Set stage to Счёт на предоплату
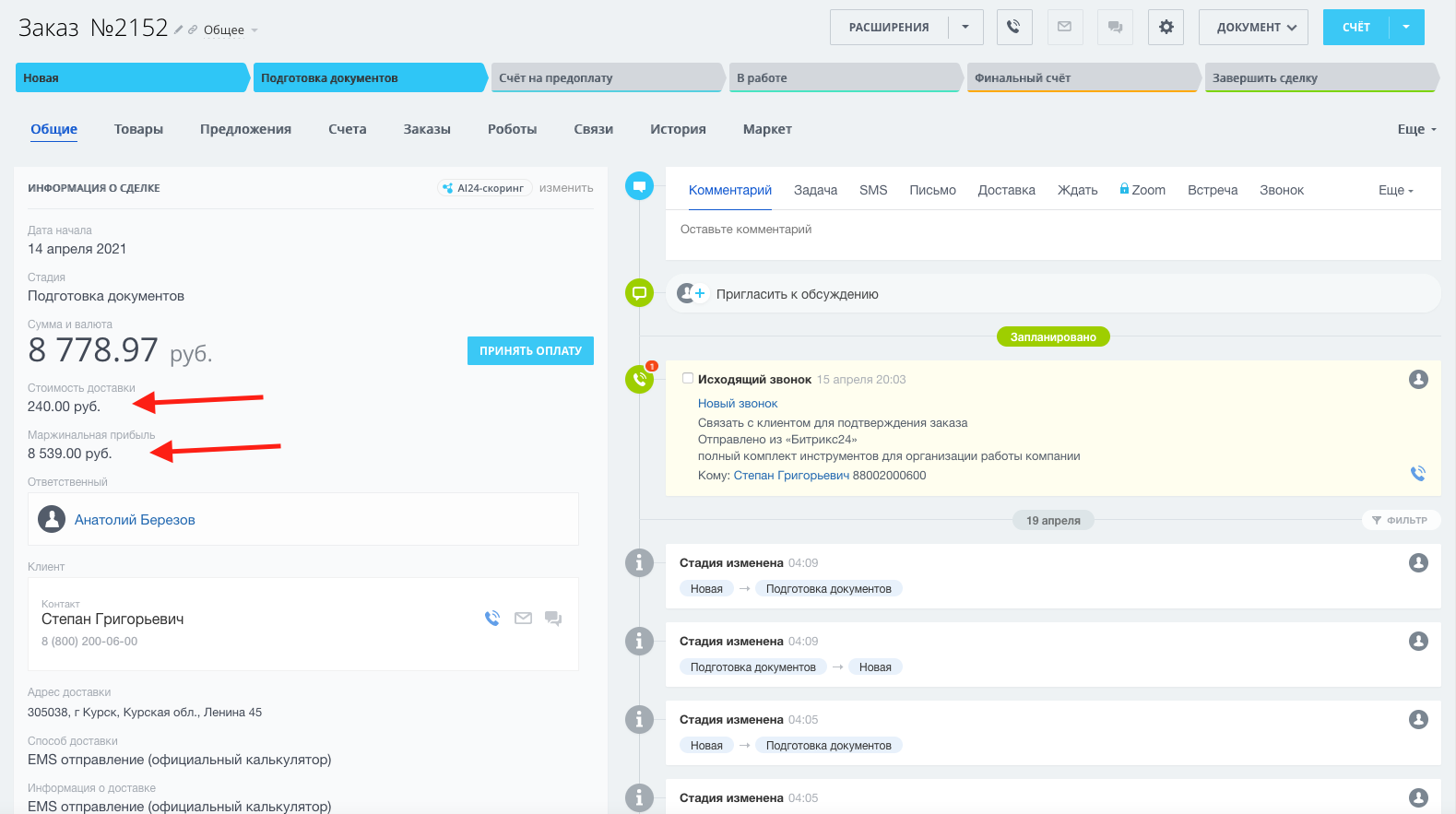The height and width of the screenshot is (814, 1456). coord(607,77)
